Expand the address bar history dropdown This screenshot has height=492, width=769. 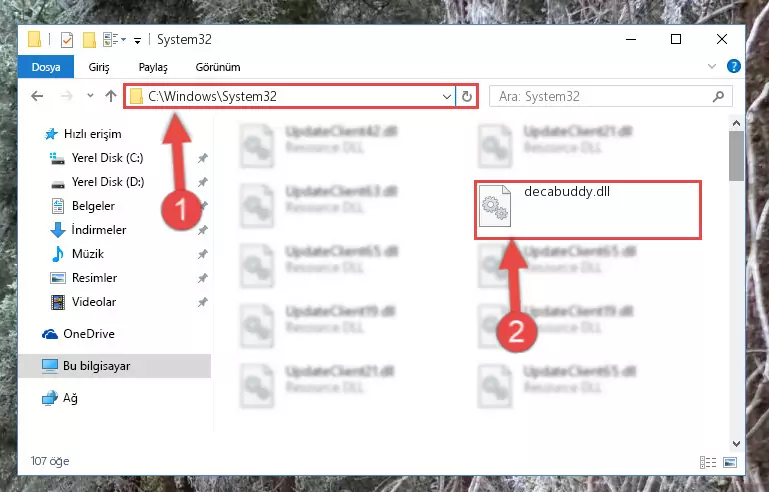coord(446,97)
